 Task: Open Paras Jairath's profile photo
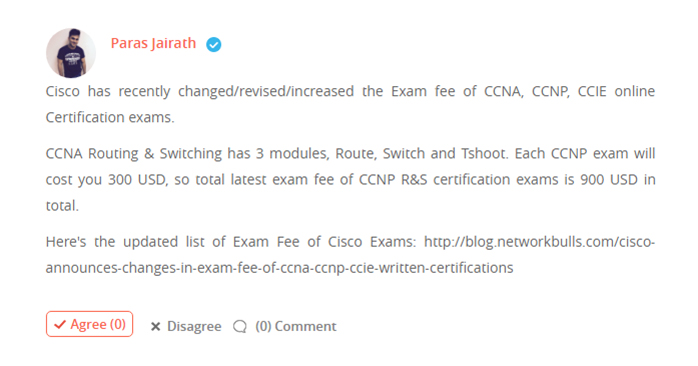(x=71, y=53)
